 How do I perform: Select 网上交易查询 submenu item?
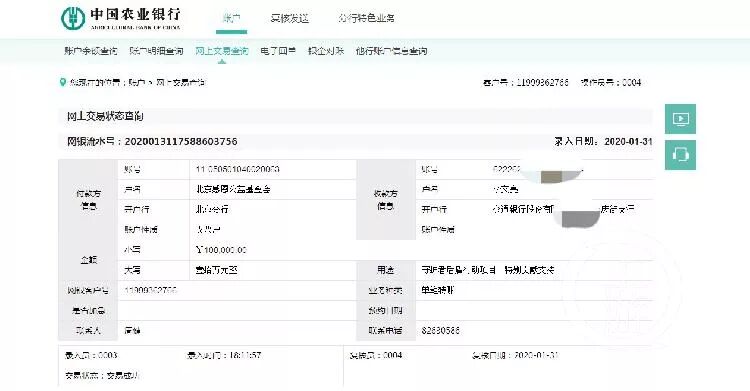tap(221, 51)
